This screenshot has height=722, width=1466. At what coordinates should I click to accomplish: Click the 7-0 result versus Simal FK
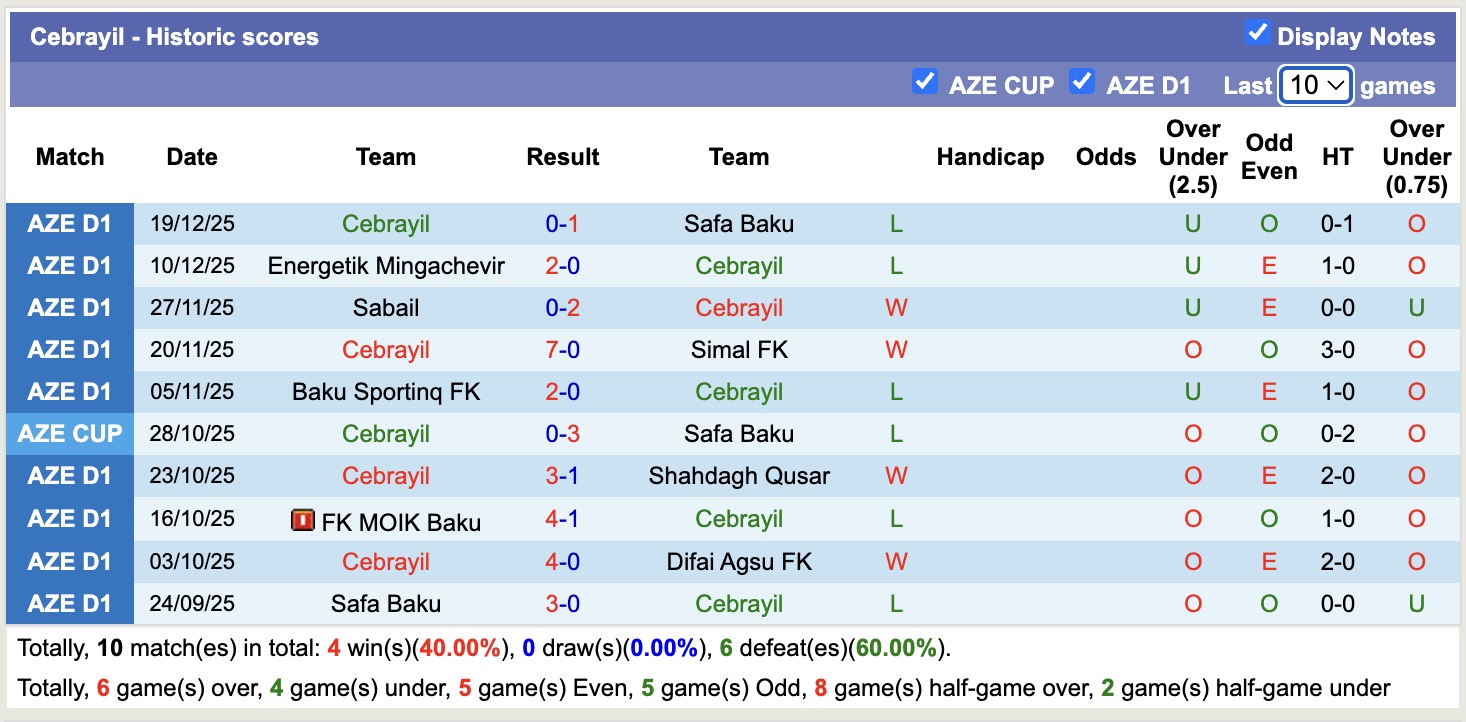[563, 349]
